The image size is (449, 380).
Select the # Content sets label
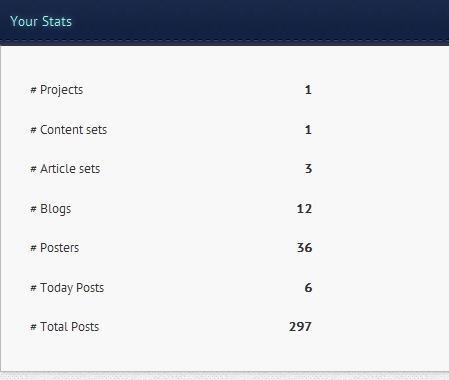click(x=69, y=130)
